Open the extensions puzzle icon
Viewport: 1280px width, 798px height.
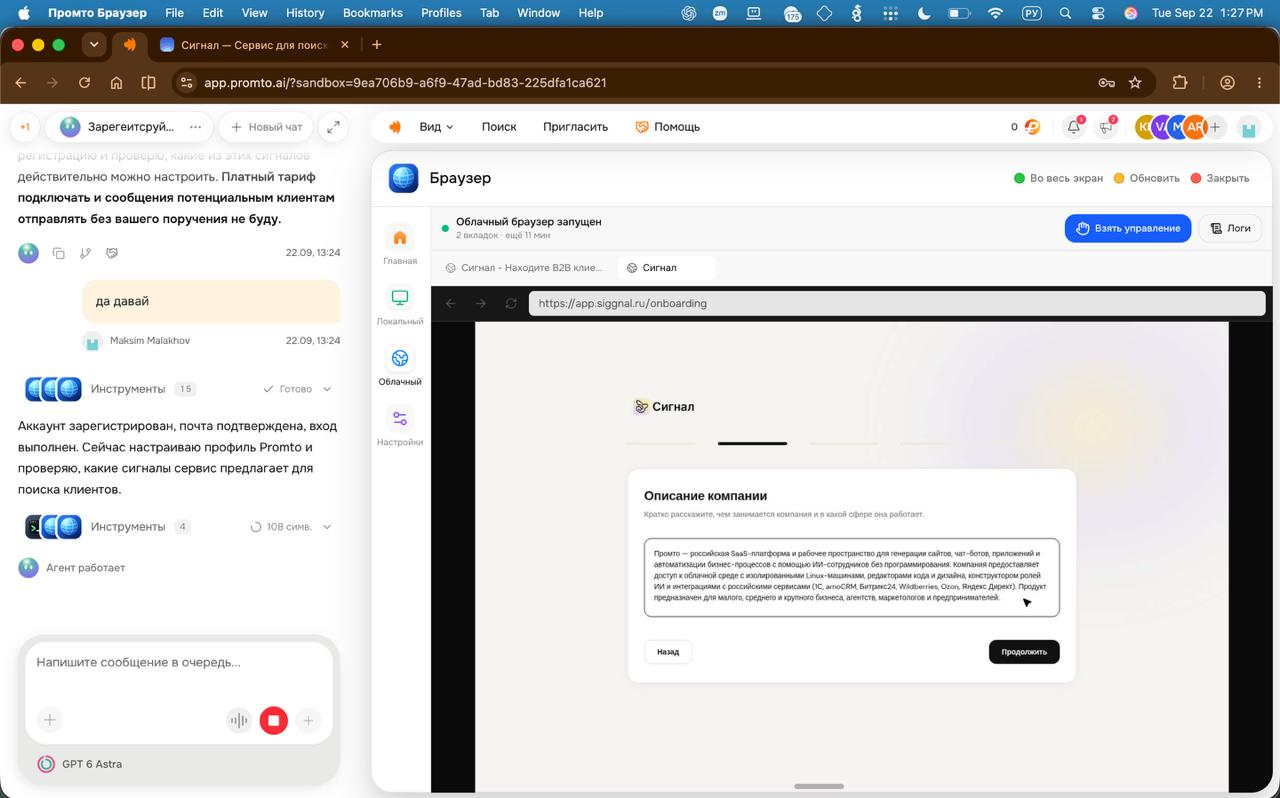pos(1180,83)
